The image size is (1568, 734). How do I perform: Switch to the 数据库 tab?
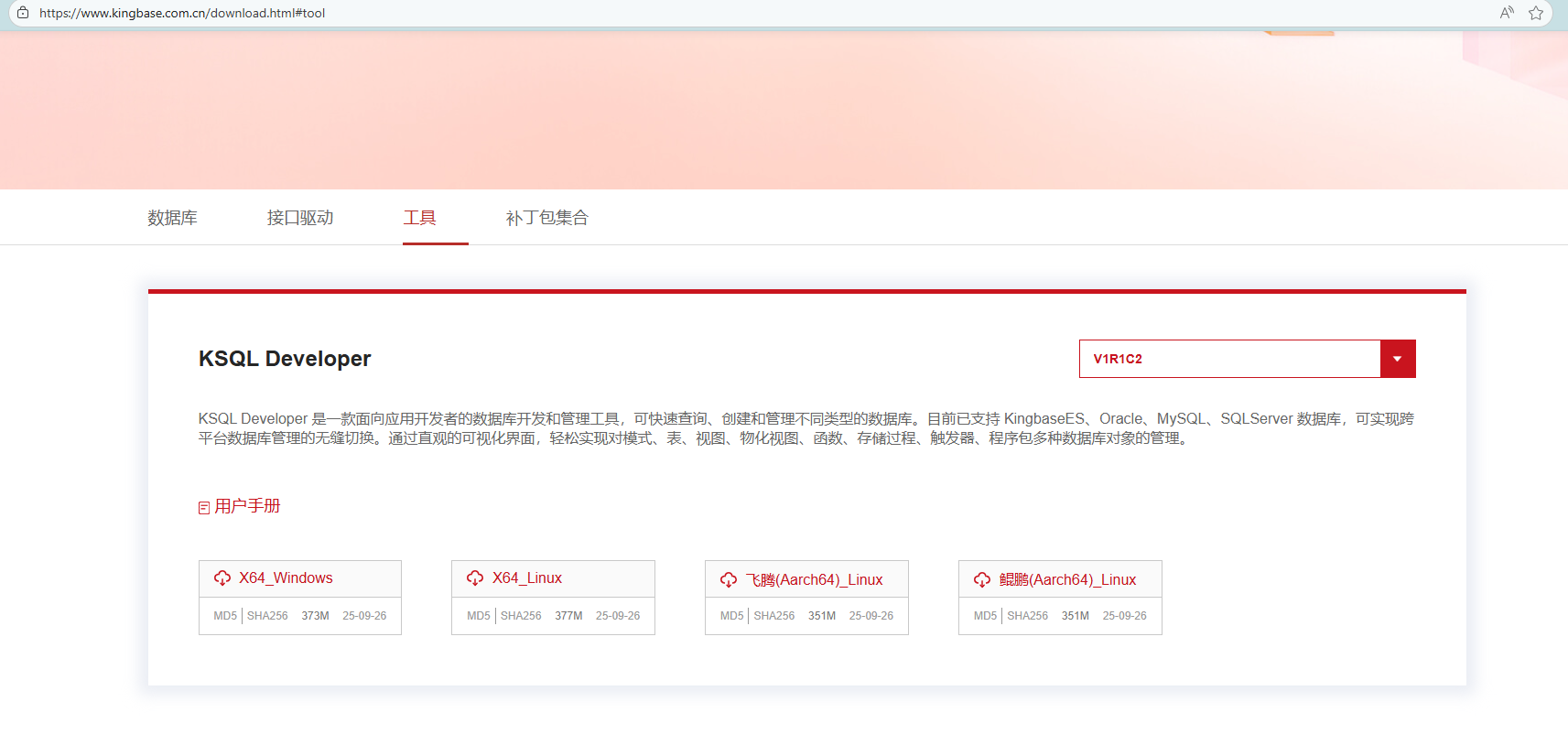pyautogui.click(x=172, y=218)
